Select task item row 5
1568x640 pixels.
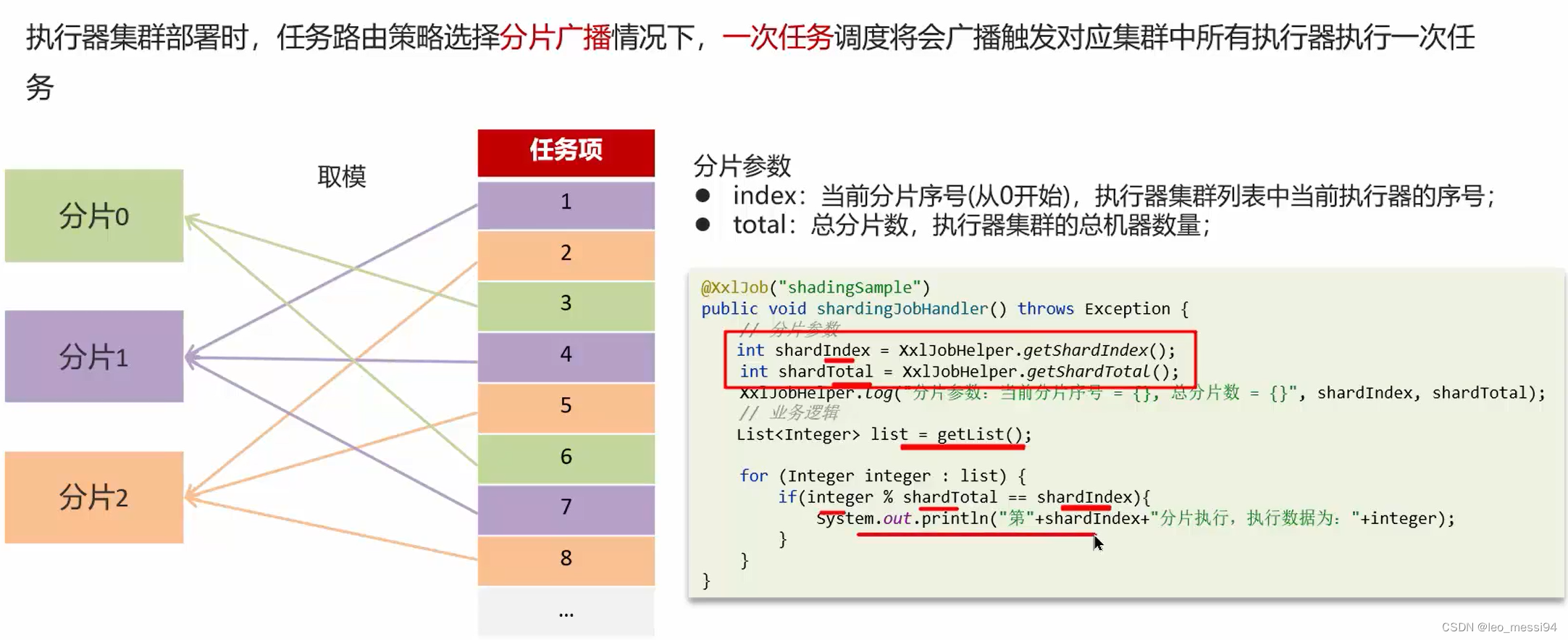click(566, 408)
